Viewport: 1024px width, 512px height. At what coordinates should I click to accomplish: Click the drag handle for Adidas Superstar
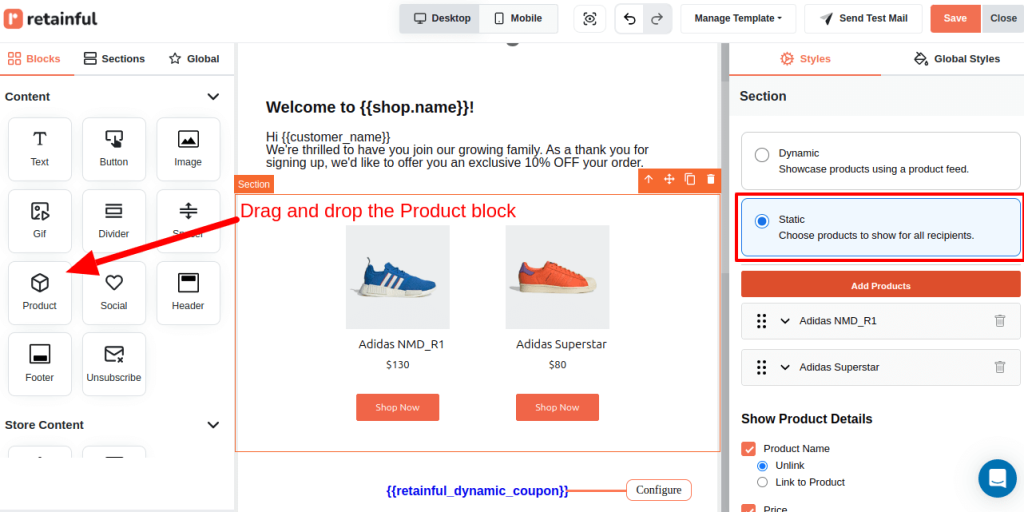(x=761, y=367)
